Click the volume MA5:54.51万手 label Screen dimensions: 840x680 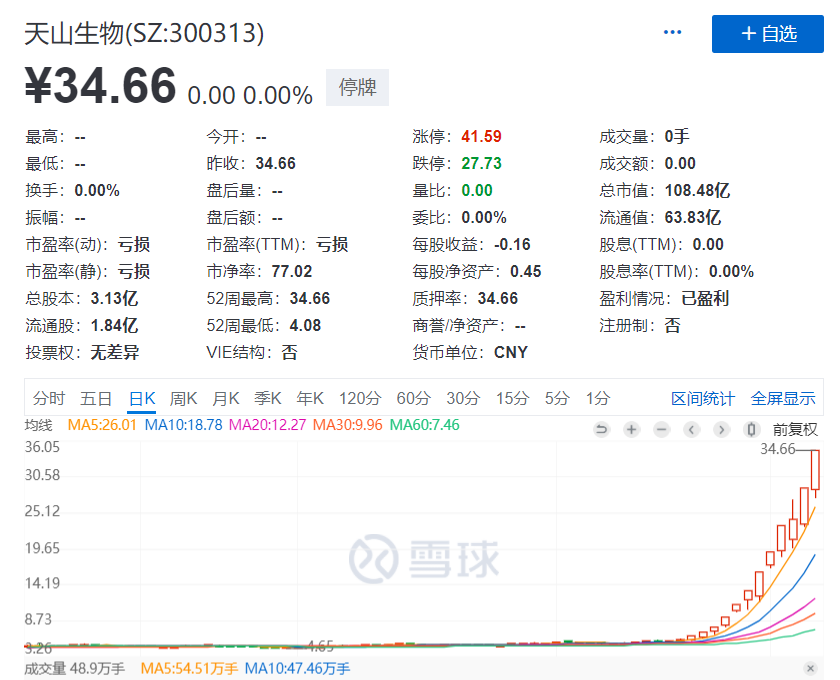tap(190, 669)
